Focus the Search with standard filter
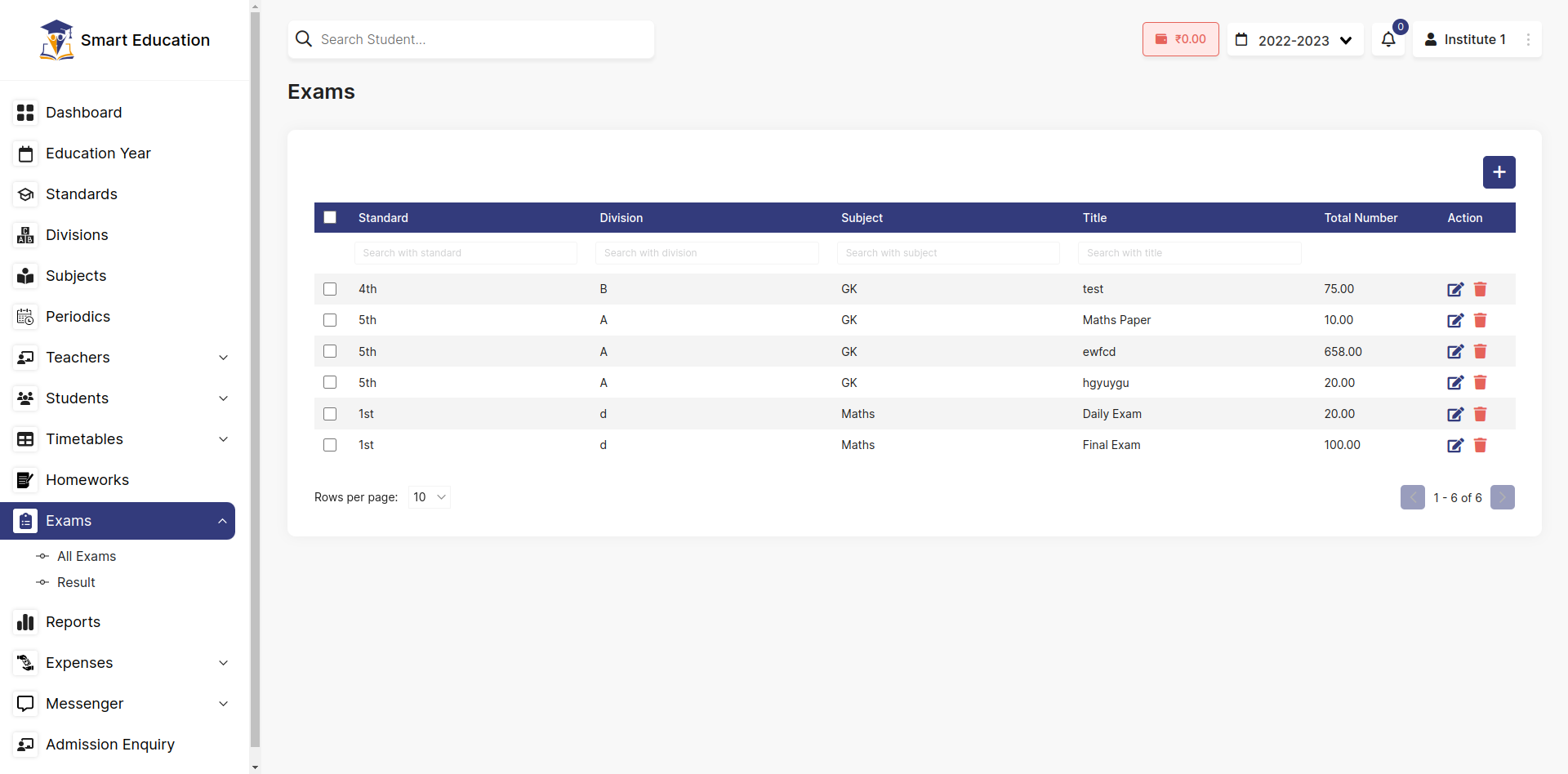This screenshot has height=774, width=1568. (x=465, y=253)
